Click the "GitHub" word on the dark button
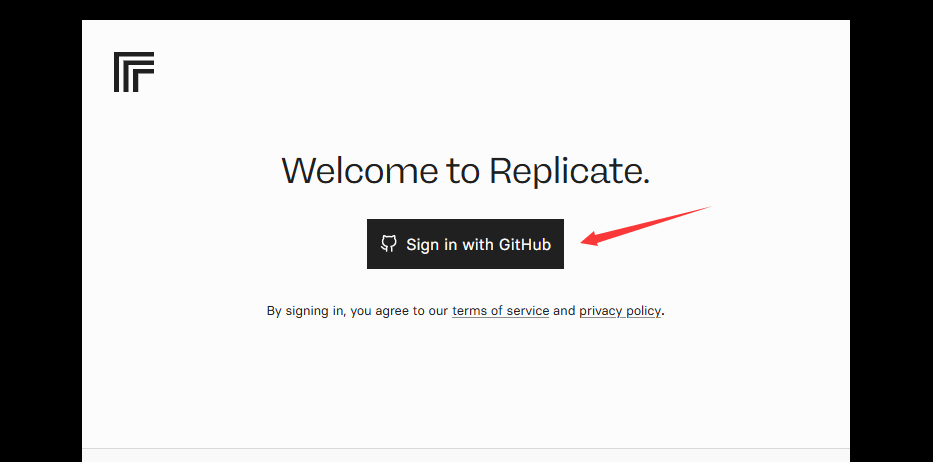This screenshot has width=933, height=462. 525,245
